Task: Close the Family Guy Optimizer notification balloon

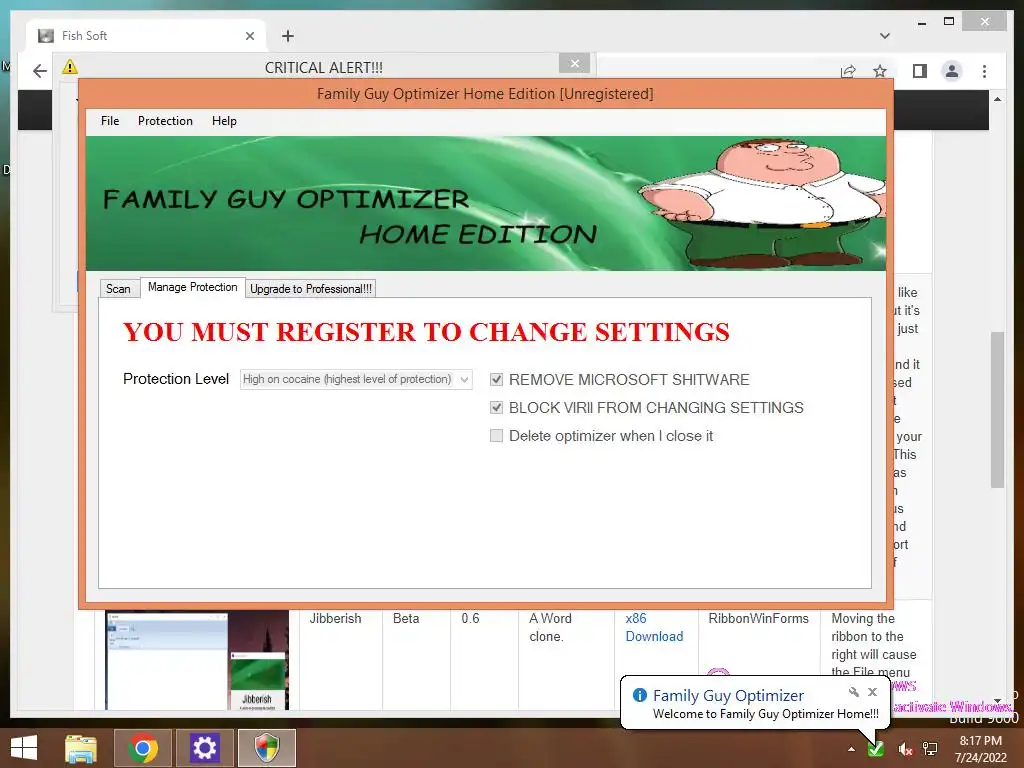Action: click(872, 692)
